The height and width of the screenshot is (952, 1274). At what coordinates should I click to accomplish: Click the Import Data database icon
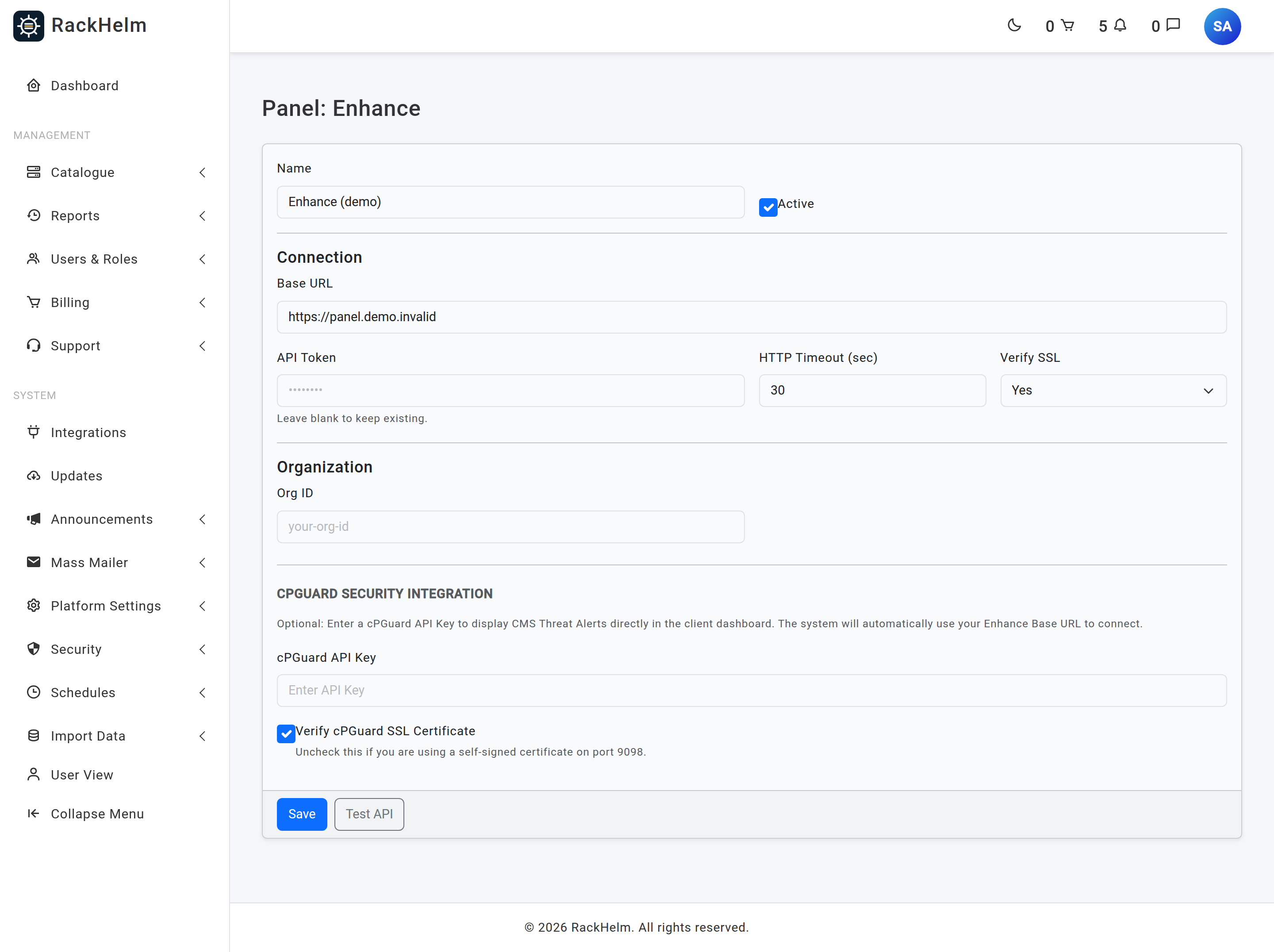click(34, 735)
